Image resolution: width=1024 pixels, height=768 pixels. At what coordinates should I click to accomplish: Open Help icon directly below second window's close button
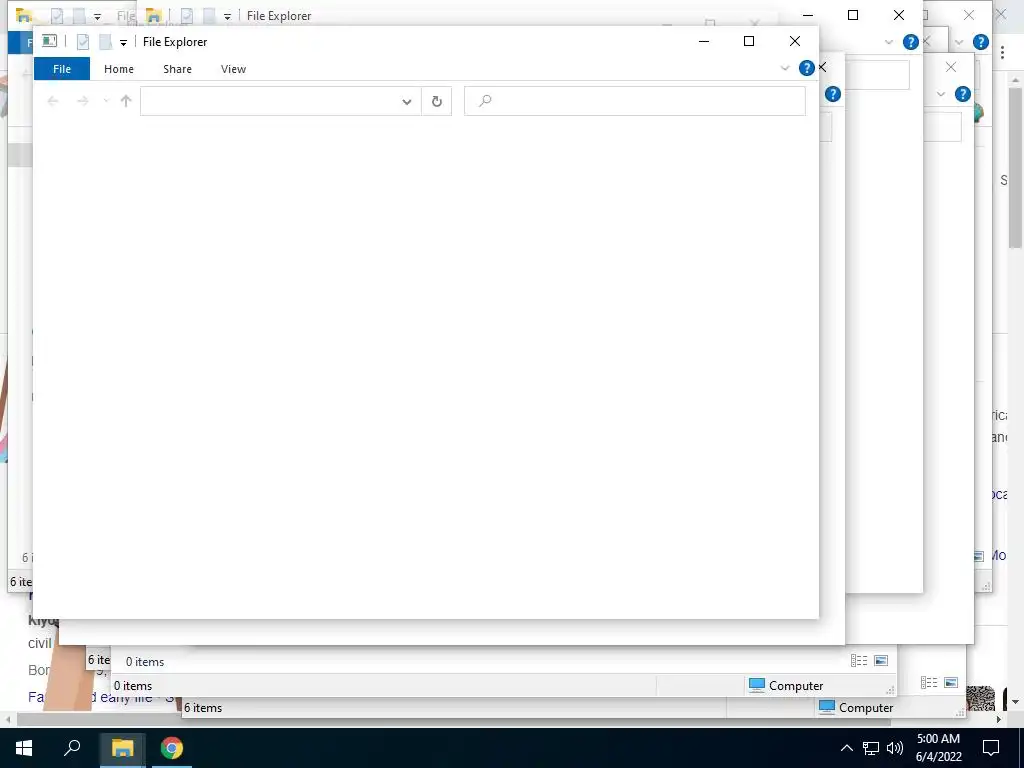[910, 42]
